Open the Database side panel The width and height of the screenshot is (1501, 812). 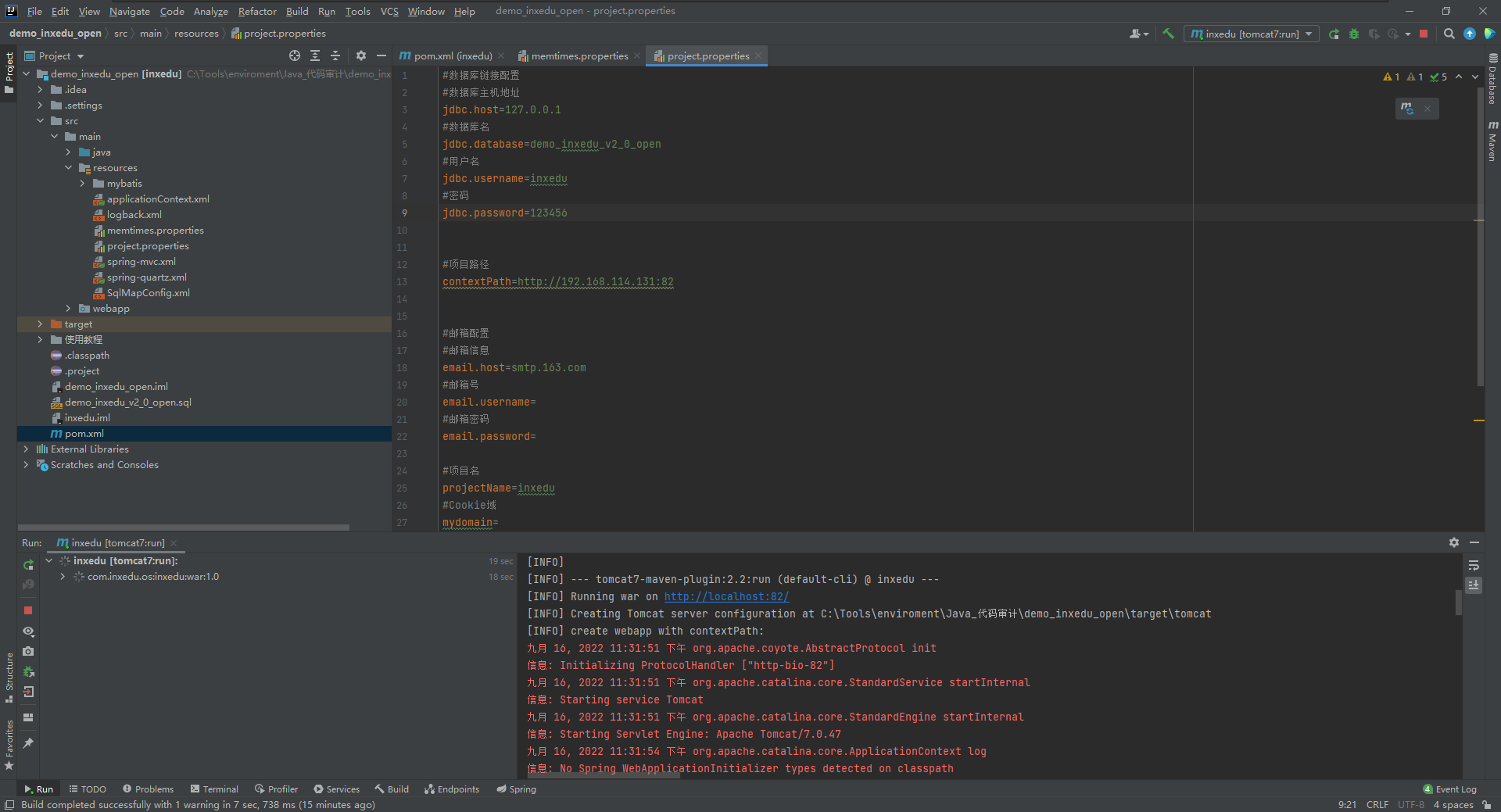pyautogui.click(x=1492, y=80)
